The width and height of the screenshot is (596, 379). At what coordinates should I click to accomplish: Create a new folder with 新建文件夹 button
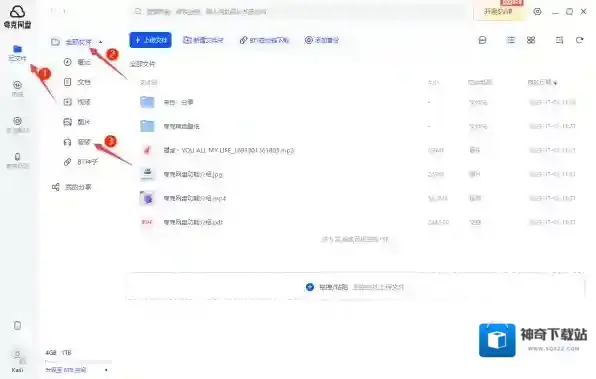tap(203, 40)
